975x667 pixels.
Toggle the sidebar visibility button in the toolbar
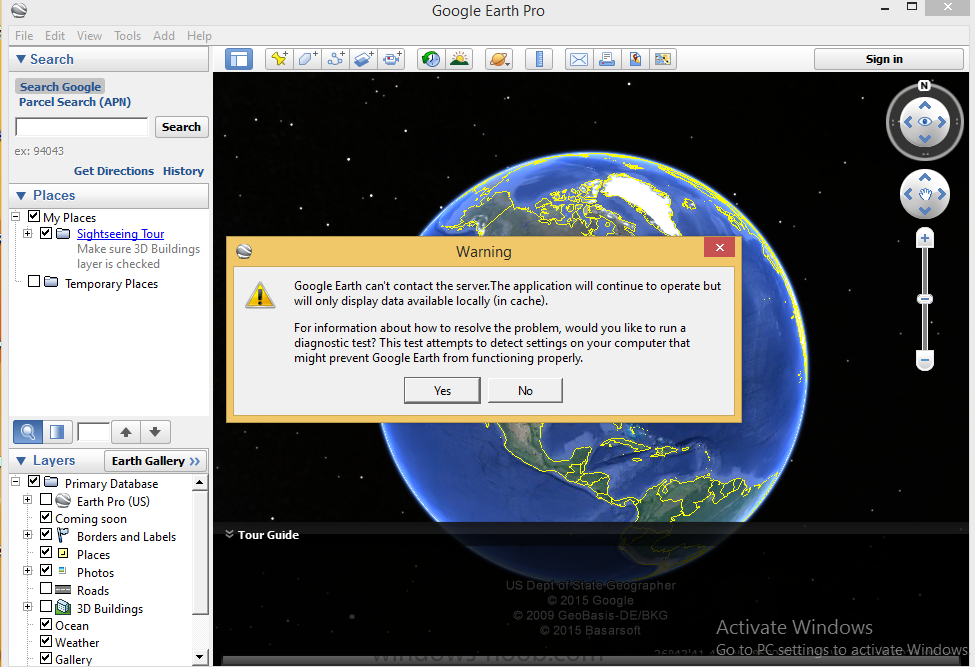pyautogui.click(x=239, y=59)
